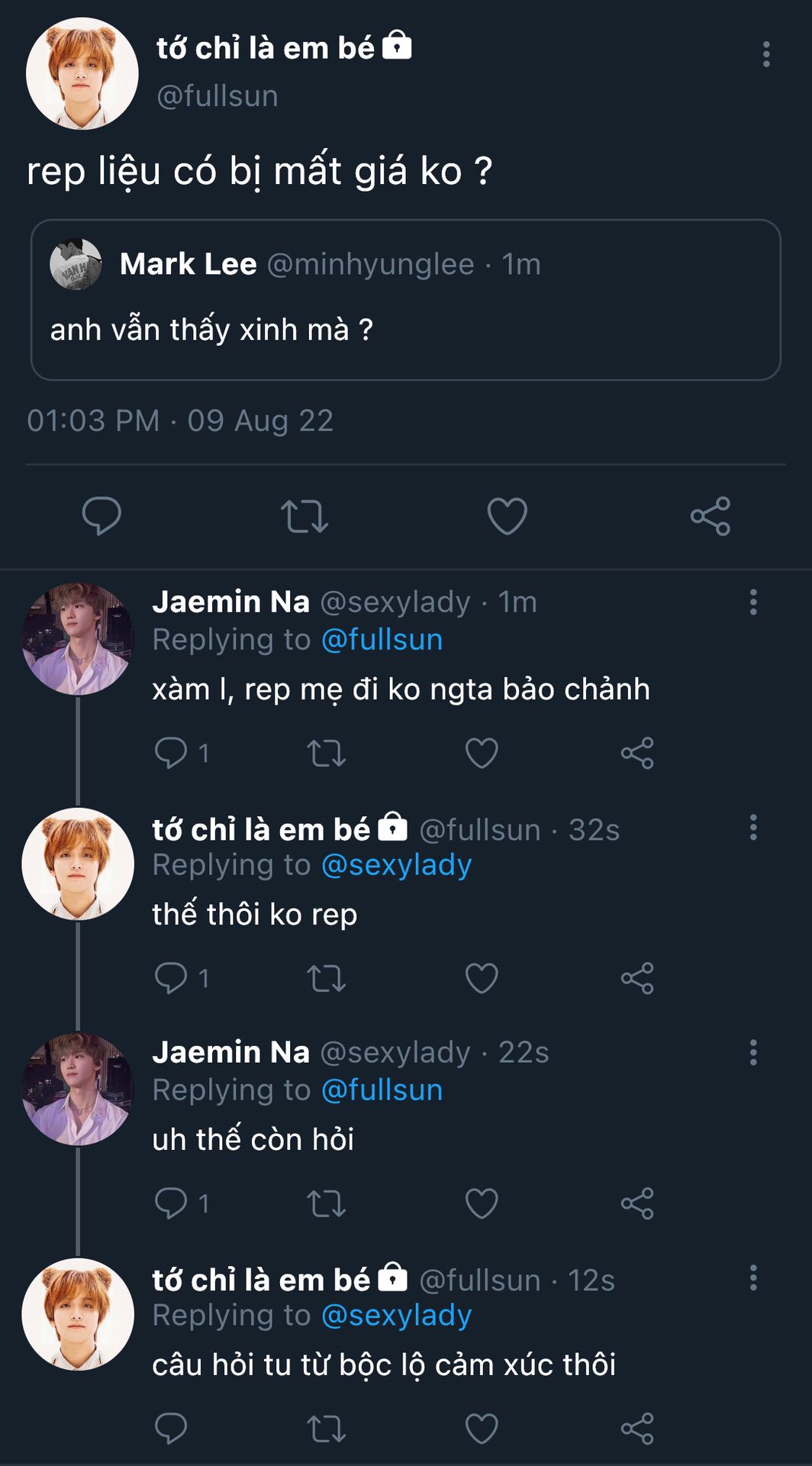Like the main tweet with heart icon
The image size is (812, 1466).
(507, 516)
